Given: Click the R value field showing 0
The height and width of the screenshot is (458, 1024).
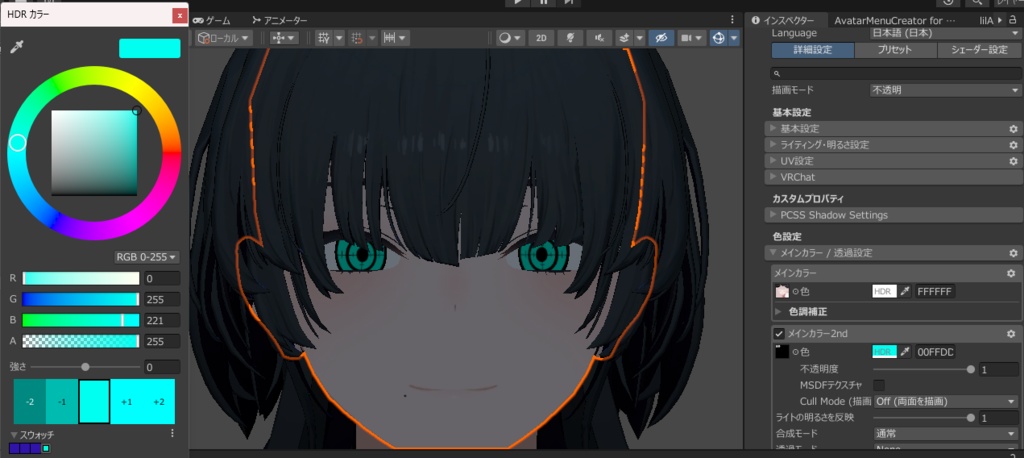Looking at the screenshot, I should click(x=162, y=278).
